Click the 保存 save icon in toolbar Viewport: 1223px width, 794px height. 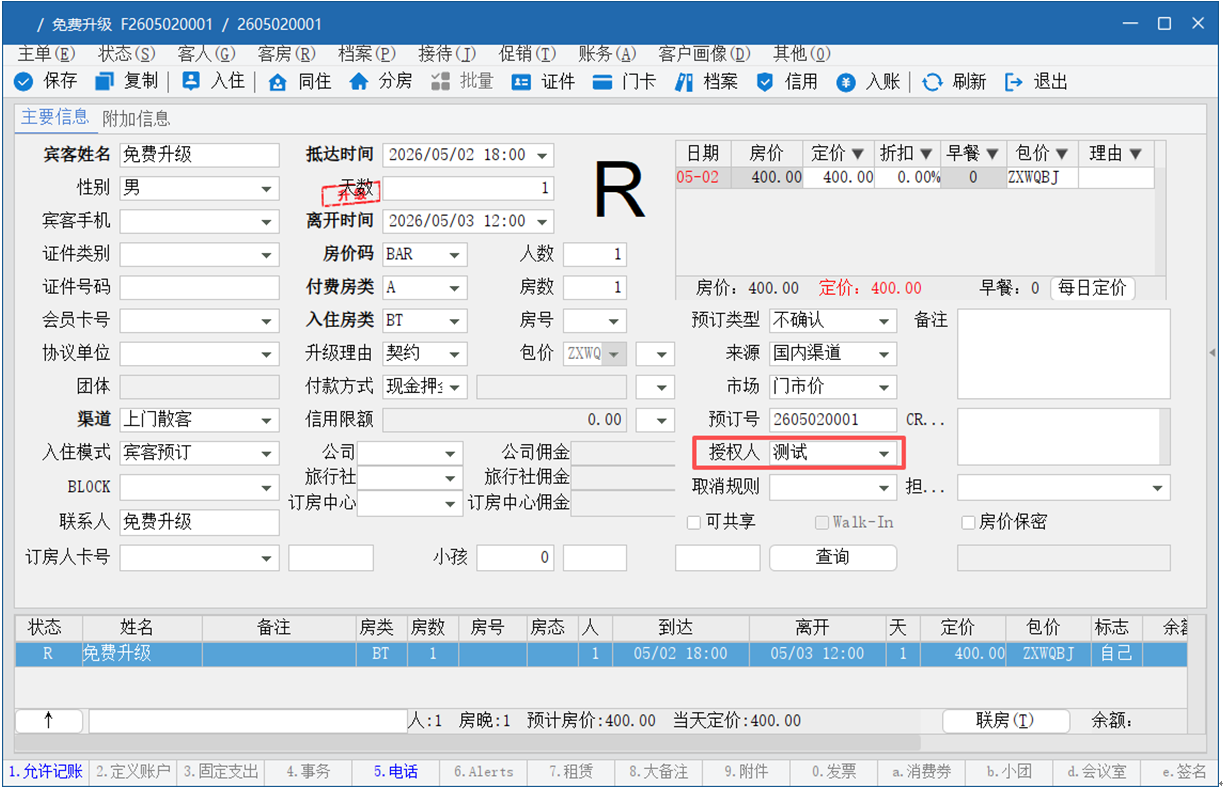[23, 82]
